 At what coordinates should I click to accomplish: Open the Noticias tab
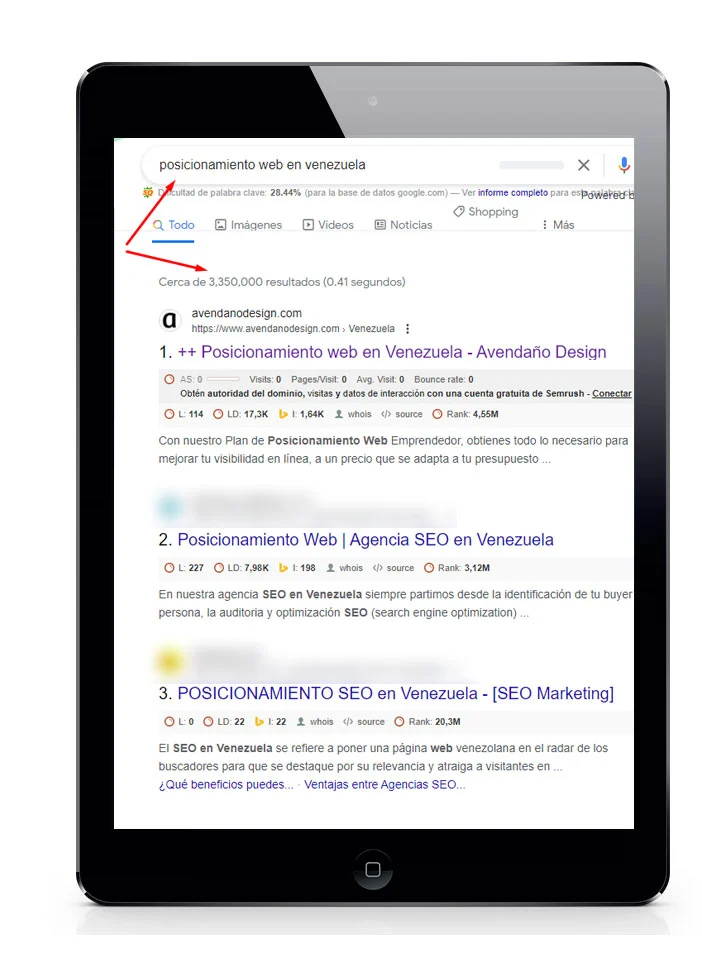click(403, 225)
